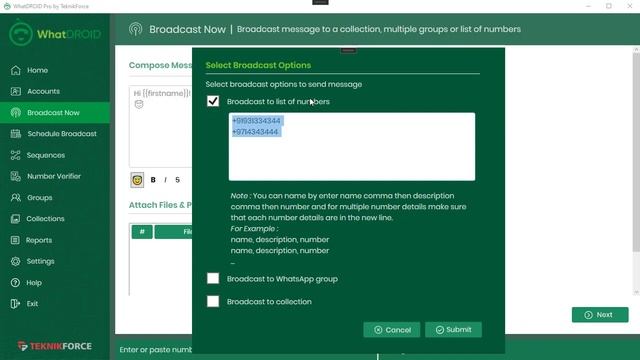Click the small emoji in message box
640x360 pixels.
(139, 104)
